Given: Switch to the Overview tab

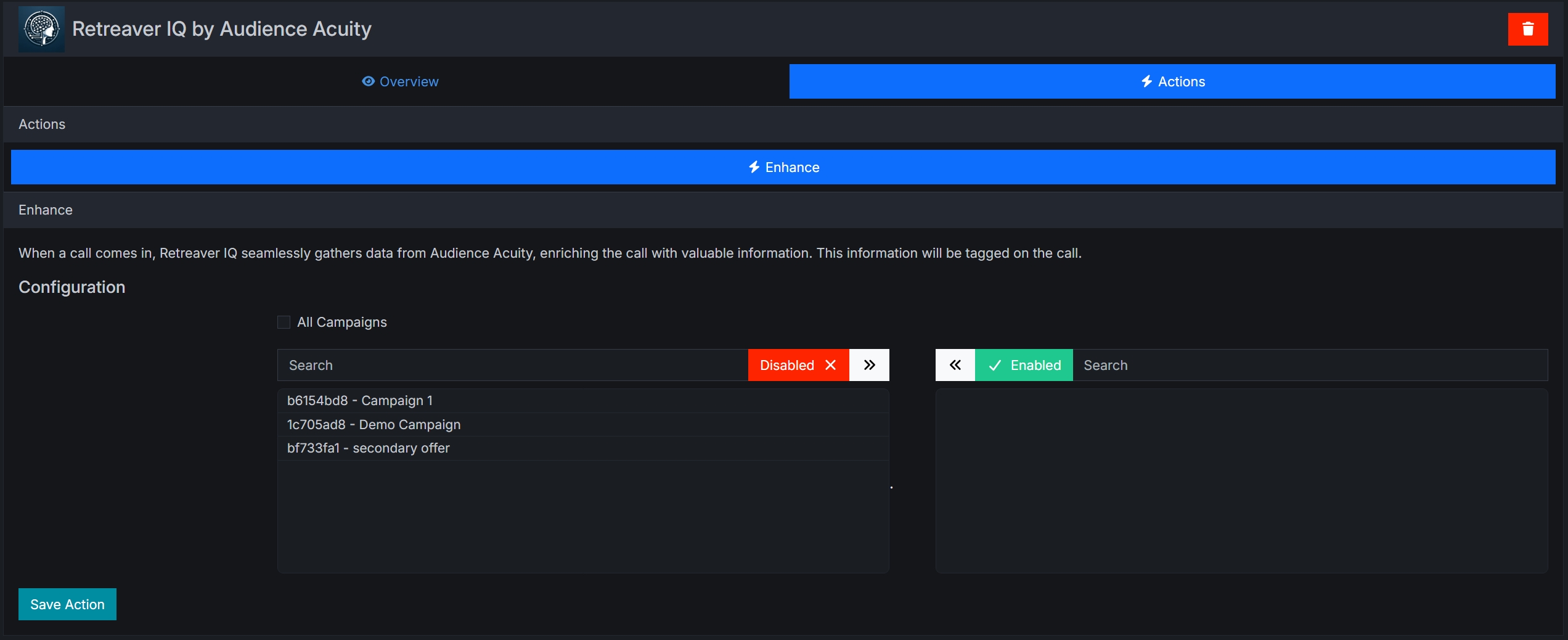Looking at the screenshot, I should pos(400,81).
